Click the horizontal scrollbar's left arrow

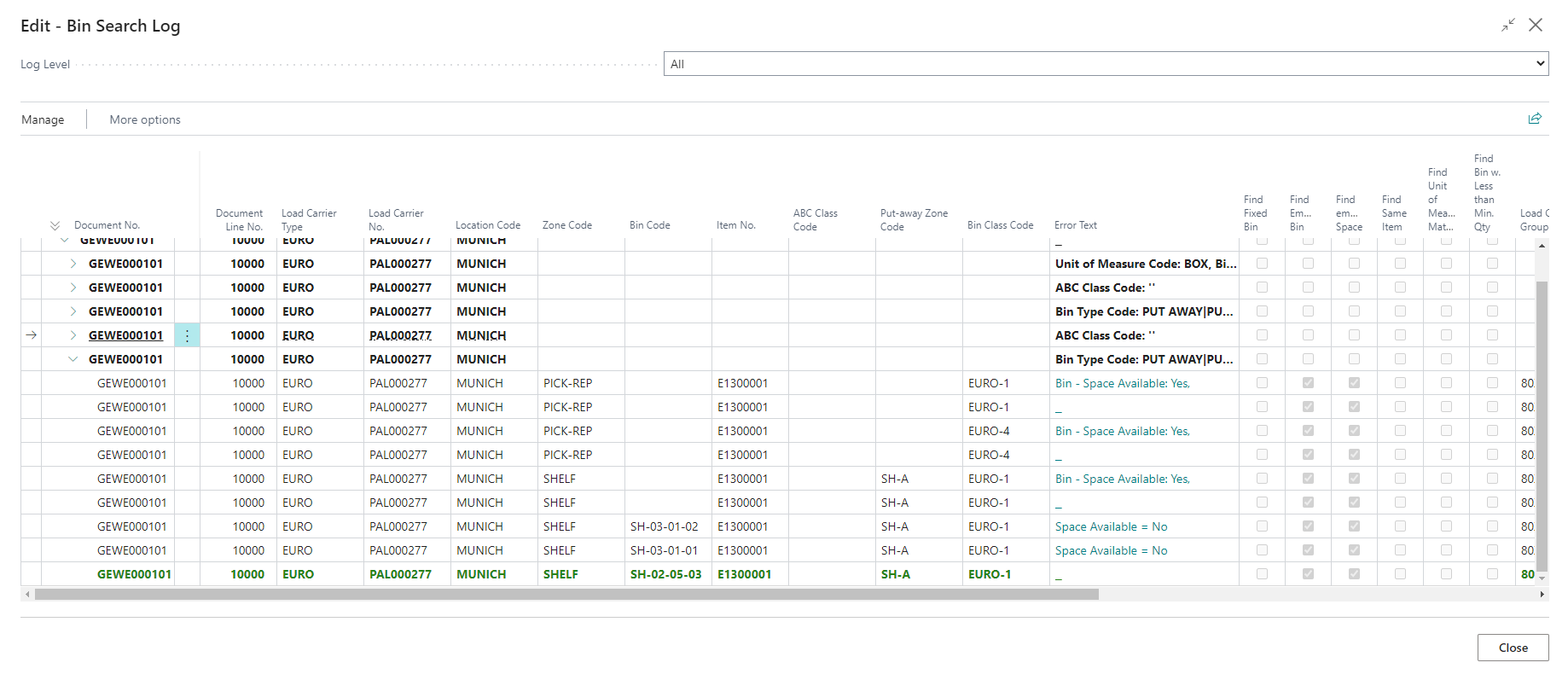click(x=27, y=594)
